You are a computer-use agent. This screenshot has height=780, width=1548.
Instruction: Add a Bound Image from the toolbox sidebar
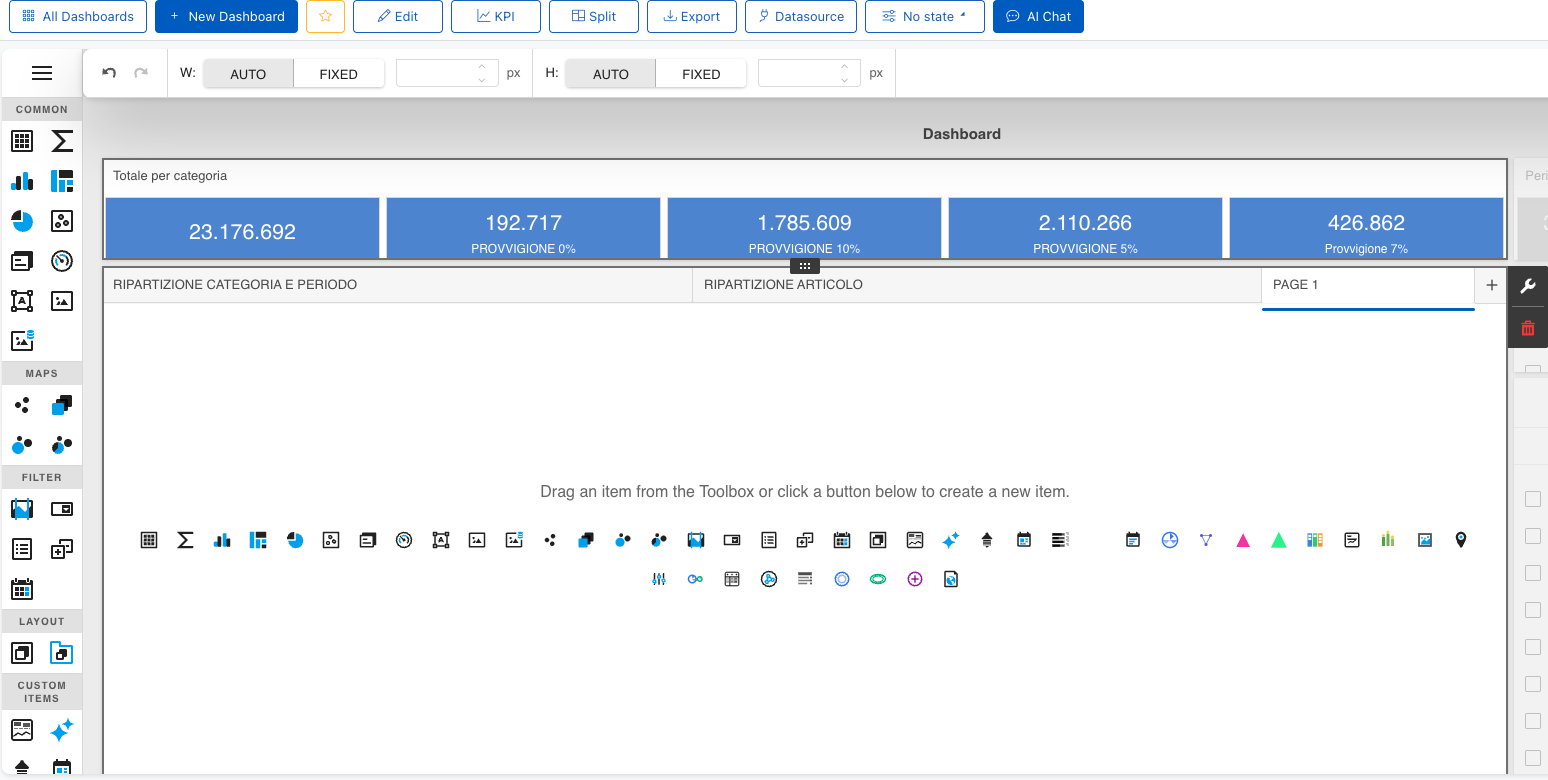pyautogui.click(x=22, y=341)
